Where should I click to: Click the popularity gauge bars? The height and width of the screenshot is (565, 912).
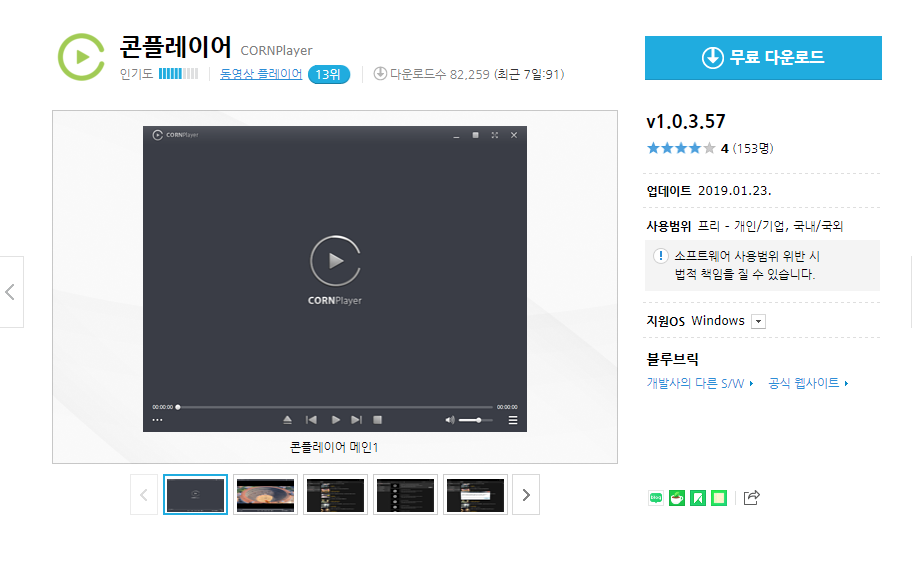tap(179, 74)
